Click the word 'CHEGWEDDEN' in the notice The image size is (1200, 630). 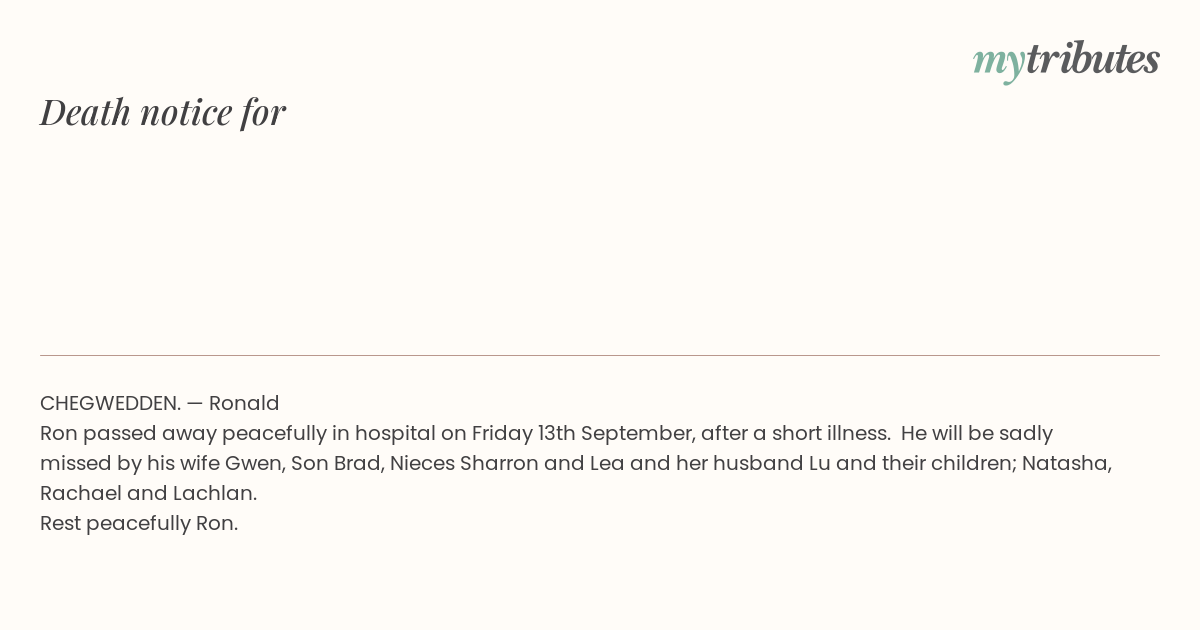pyautogui.click(x=108, y=403)
